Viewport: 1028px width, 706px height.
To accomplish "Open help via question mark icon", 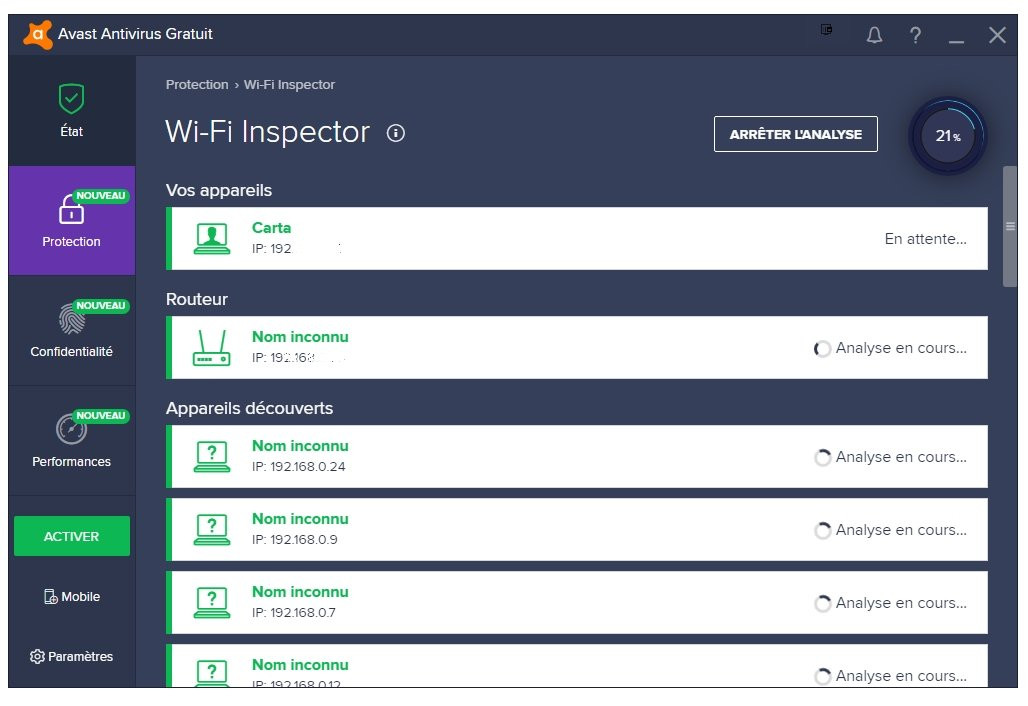I will click(x=915, y=36).
